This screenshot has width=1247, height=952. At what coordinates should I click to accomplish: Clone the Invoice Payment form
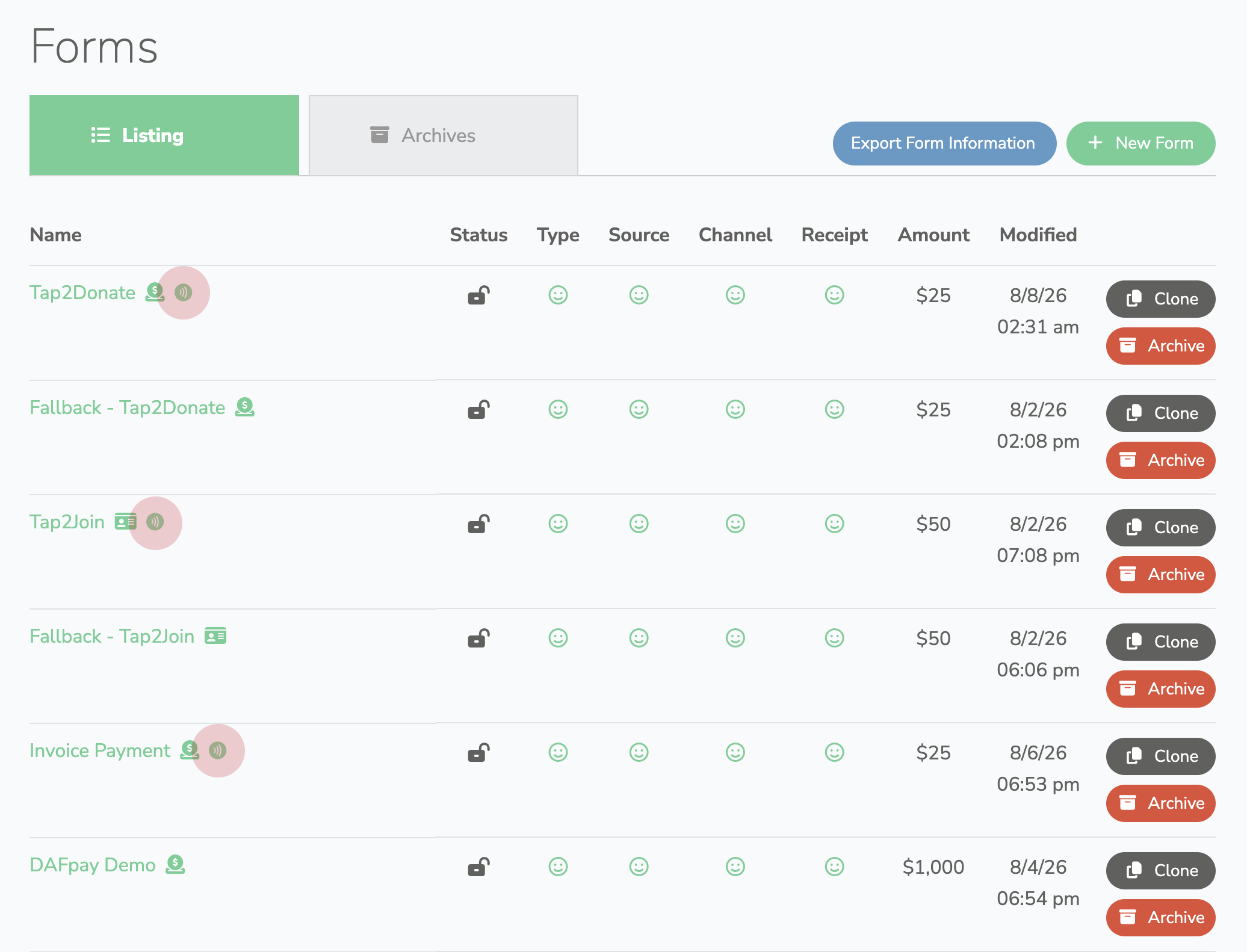[1160, 756]
